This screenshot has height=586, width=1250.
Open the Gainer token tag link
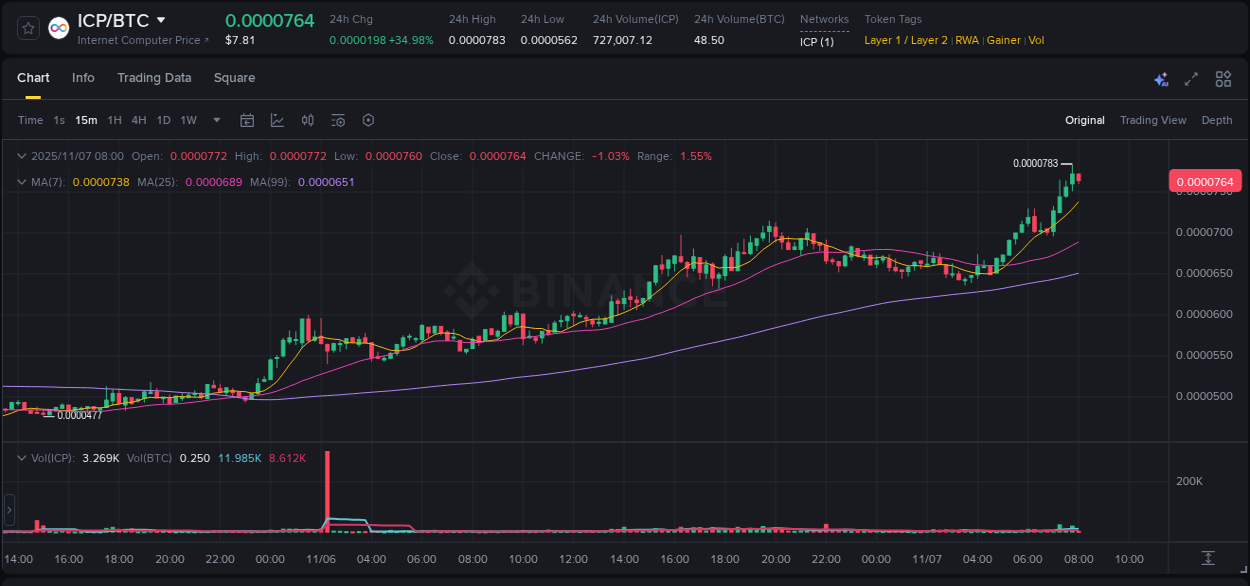(1003, 40)
